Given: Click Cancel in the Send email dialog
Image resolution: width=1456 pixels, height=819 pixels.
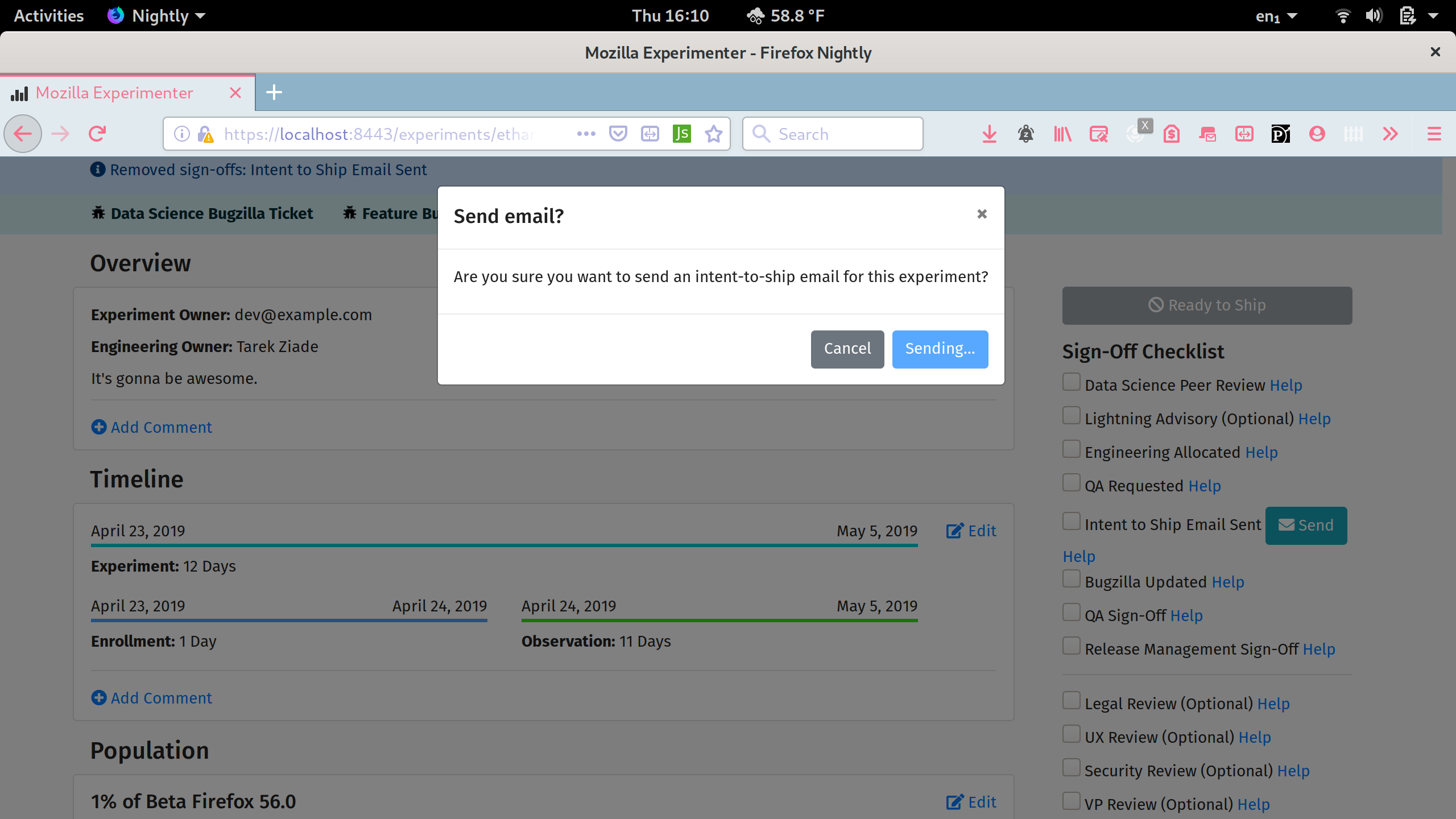Looking at the screenshot, I should (x=847, y=349).
